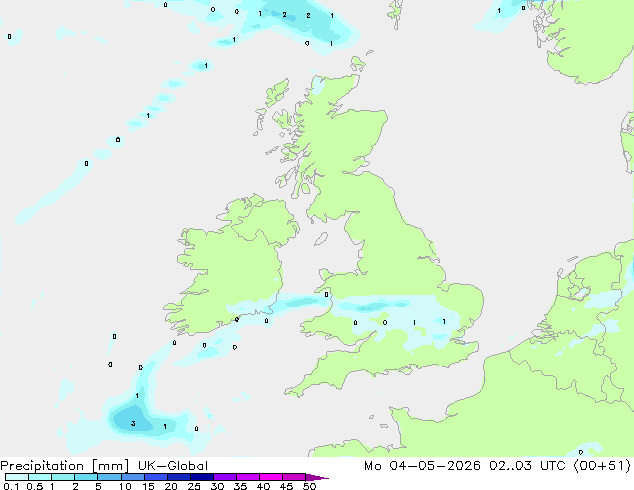The image size is (634, 490).
Task: Click the arrow tip at the legend's end
Action: (x=317, y=478)
